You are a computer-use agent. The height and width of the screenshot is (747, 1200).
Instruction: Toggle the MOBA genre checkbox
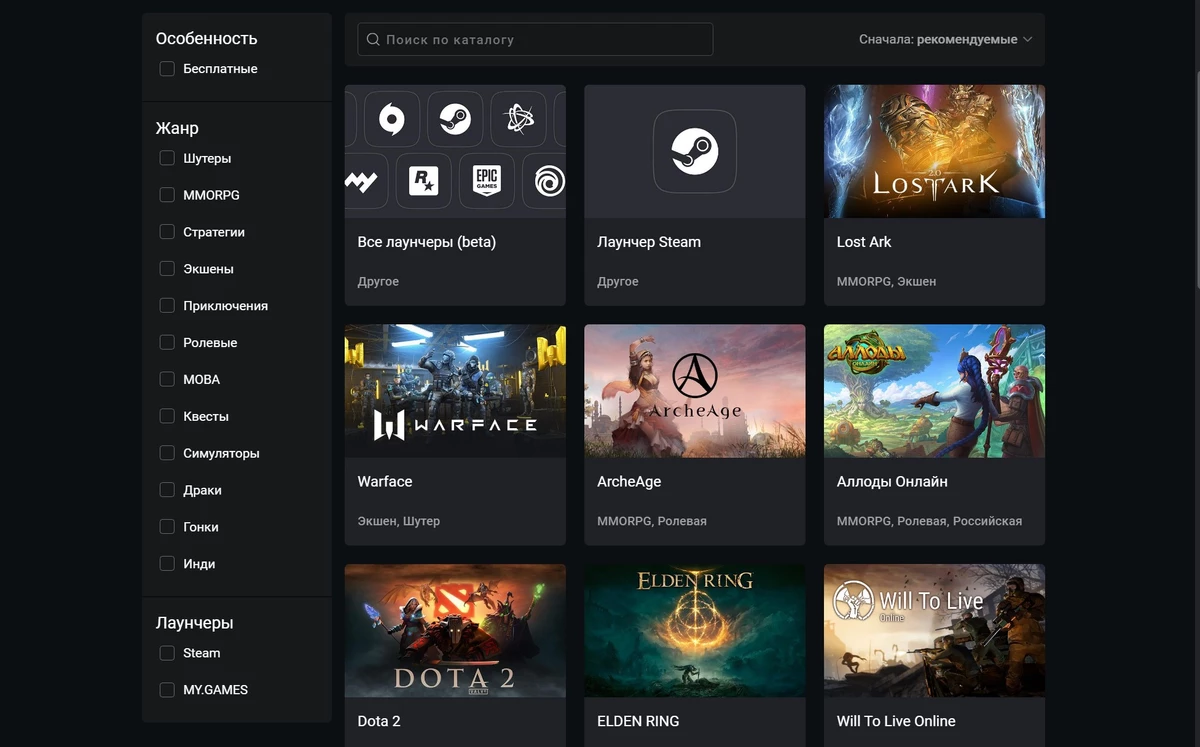coord(167,380)
